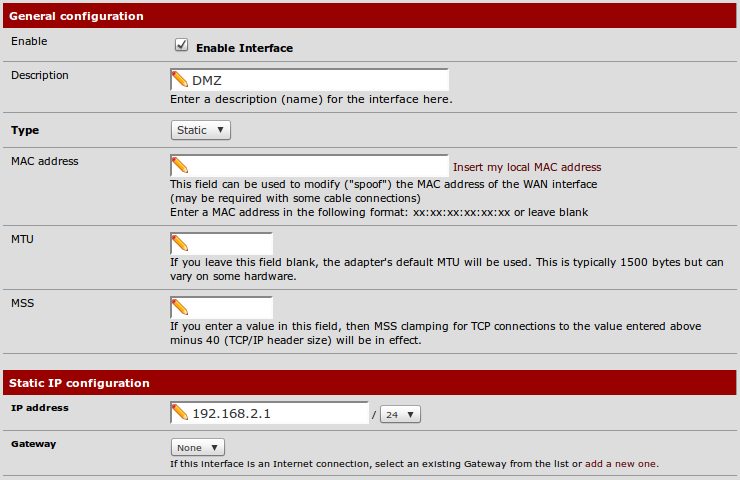Click the pencil icon in MSS field
Screen dimensions: 740x480
(180, 307)
